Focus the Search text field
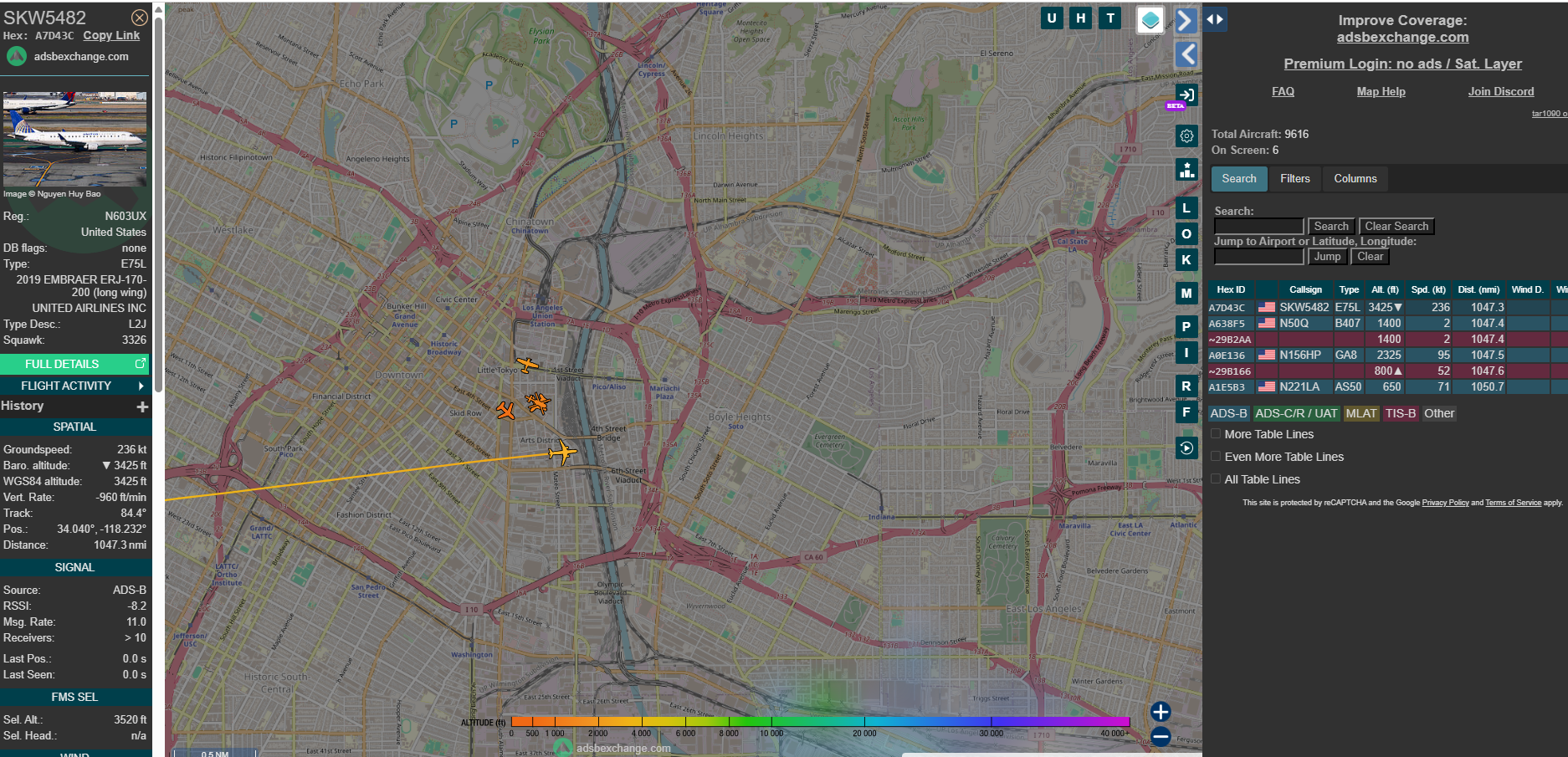This screenshot has width=1568, height=757. click(x=1258, y=226)
